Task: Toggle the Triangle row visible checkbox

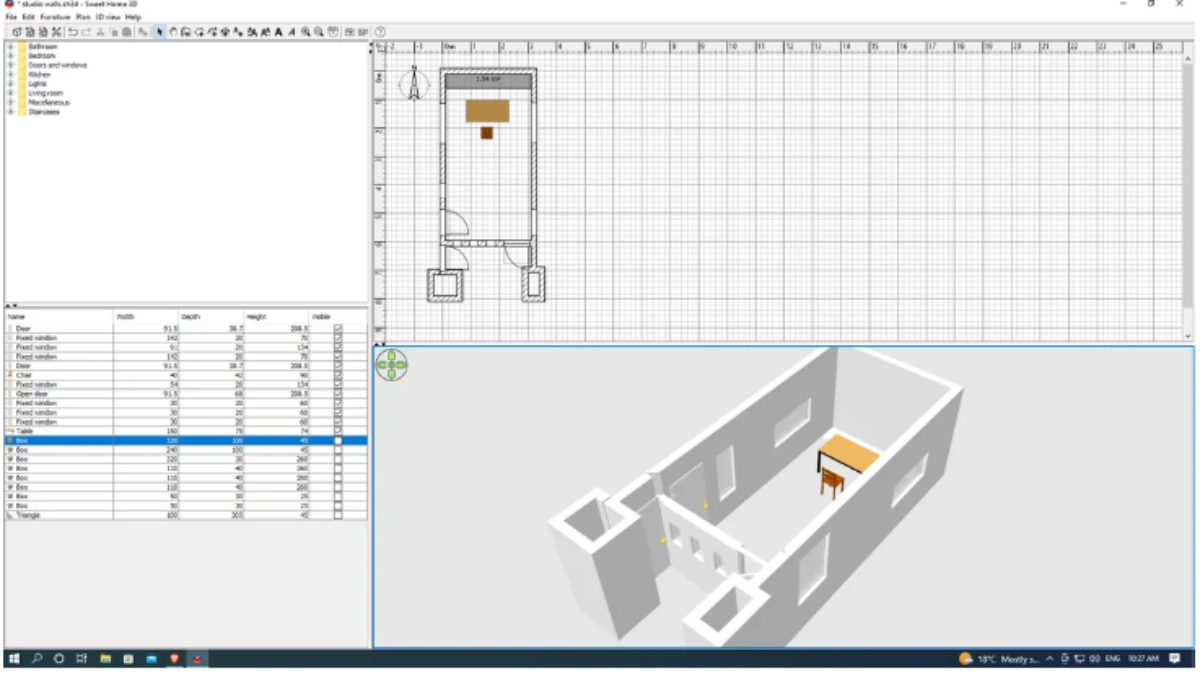Action: (x=338, y=516)
